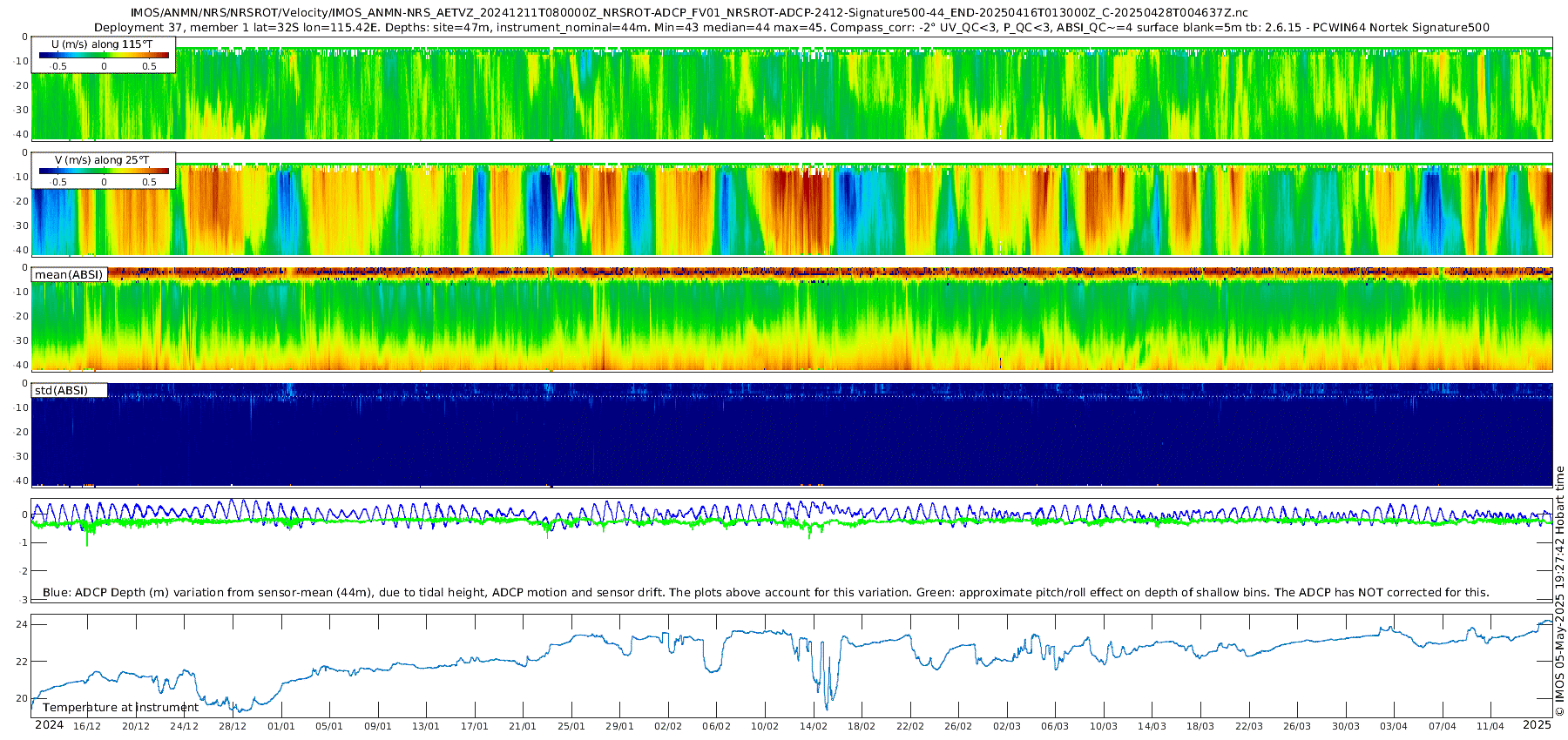Select the 16/12 date tick

click(87, 726)
